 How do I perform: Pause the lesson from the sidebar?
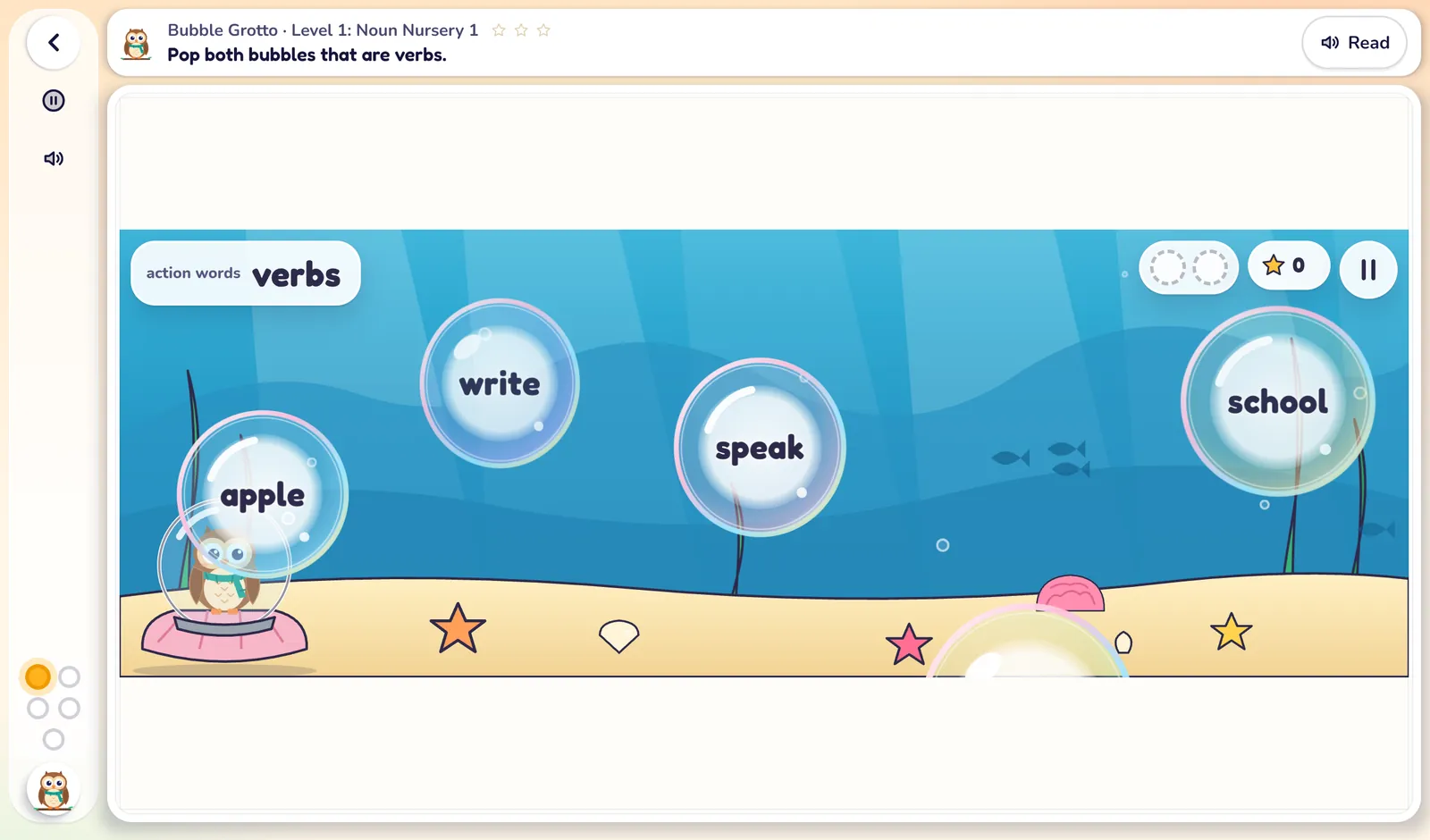pyautogui.click(x=54, y=100)
